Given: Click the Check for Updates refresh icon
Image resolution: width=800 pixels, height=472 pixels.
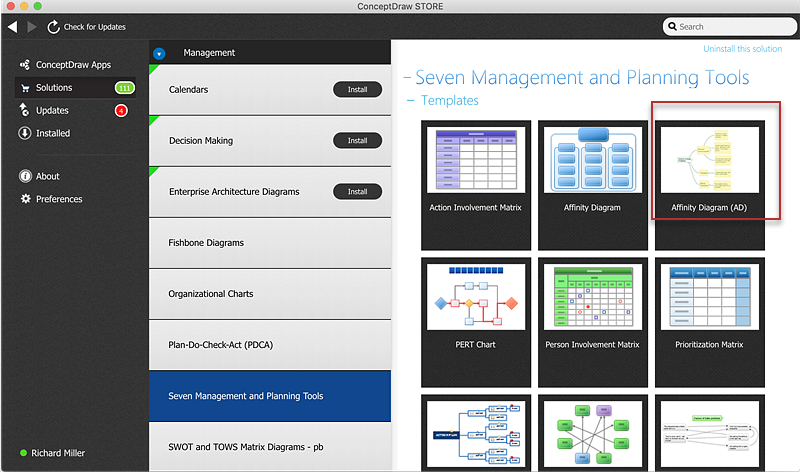Looking at the screenshot, I should click(53, 27).
